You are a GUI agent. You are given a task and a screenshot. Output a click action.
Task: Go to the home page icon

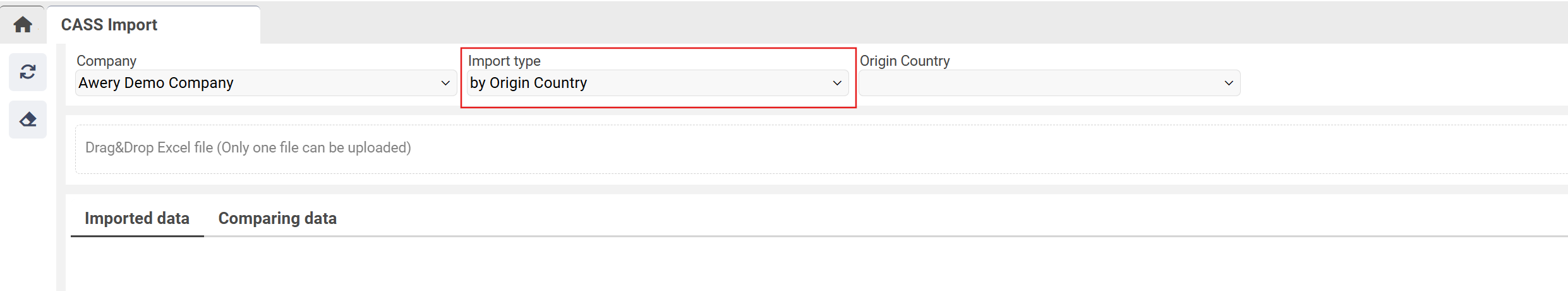click(23, 25)
